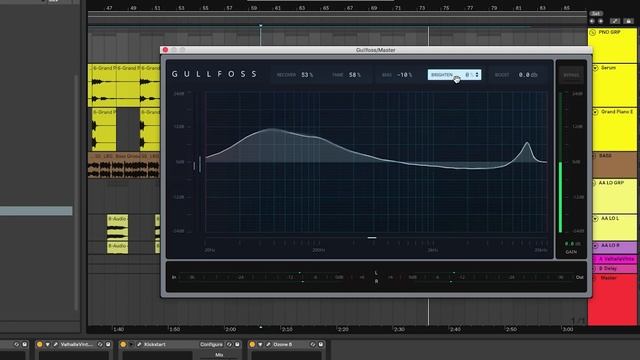This screenshot has width=640, height=360.
Task: Select the B Delay return track
Action: (615, 269)
